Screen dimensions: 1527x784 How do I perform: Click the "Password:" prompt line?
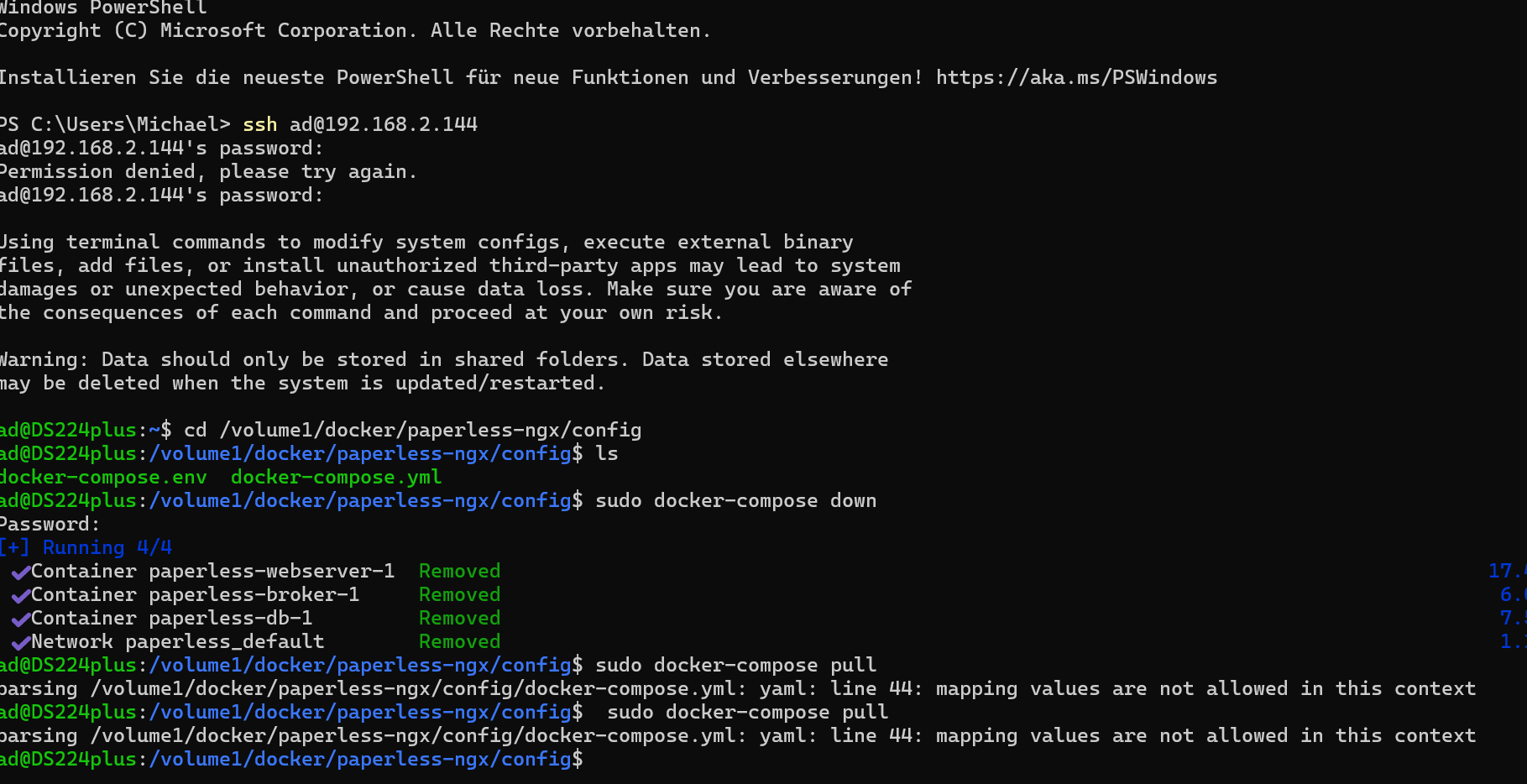coord(50,524)
